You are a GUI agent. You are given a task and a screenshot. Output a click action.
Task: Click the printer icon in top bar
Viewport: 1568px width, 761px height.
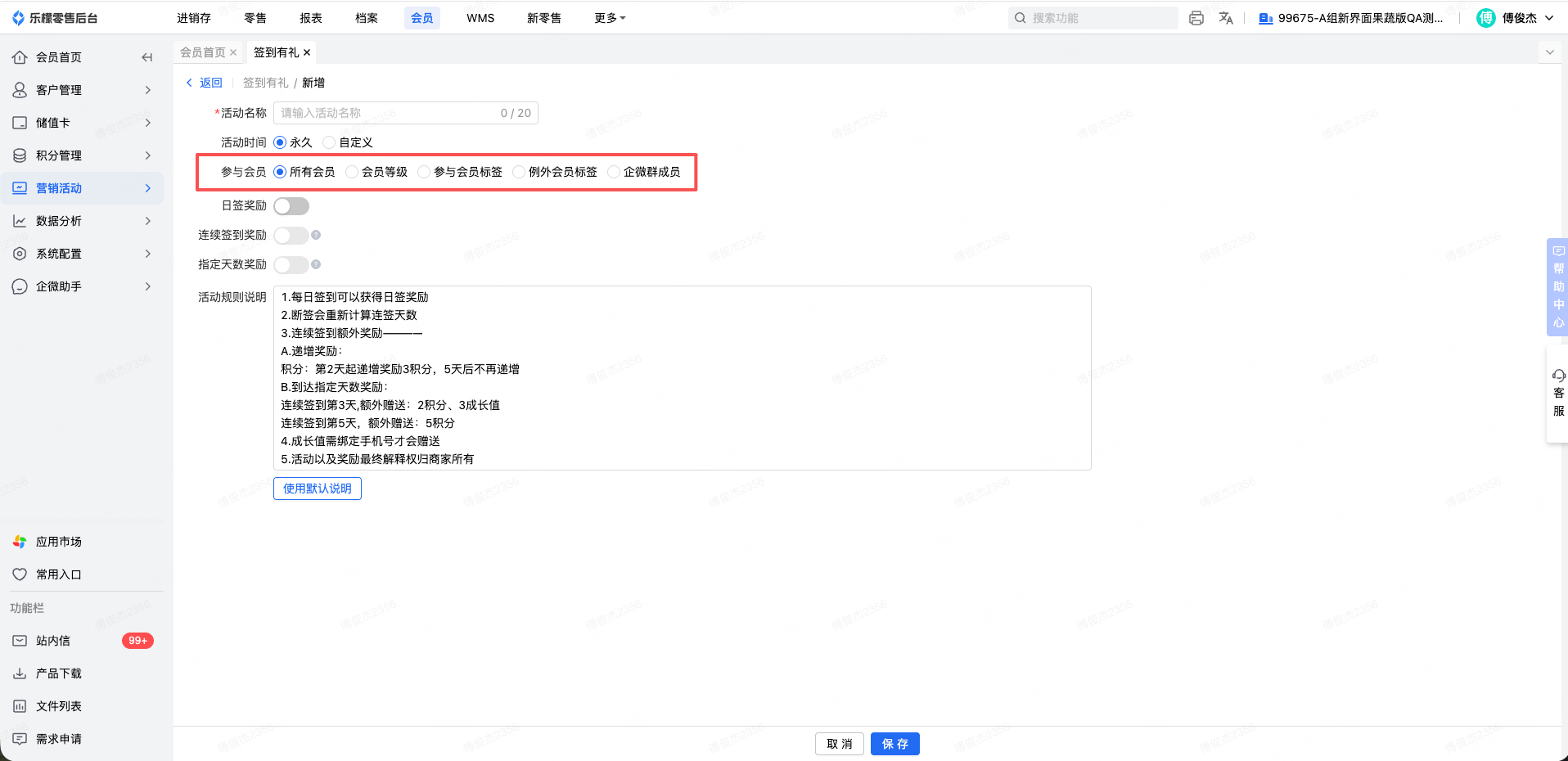tap(1196, 18)
